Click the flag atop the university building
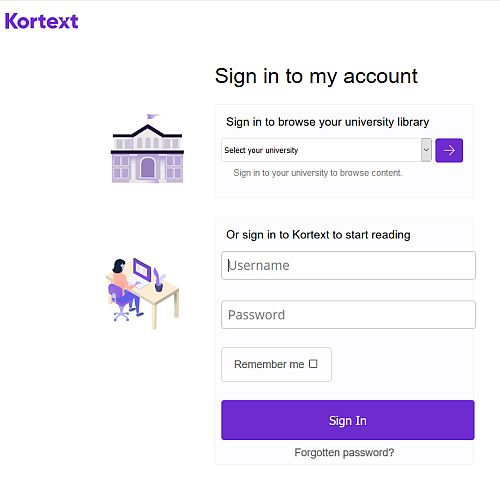The width and height of the screenshot is (500, 478). [x=153, y=117]
